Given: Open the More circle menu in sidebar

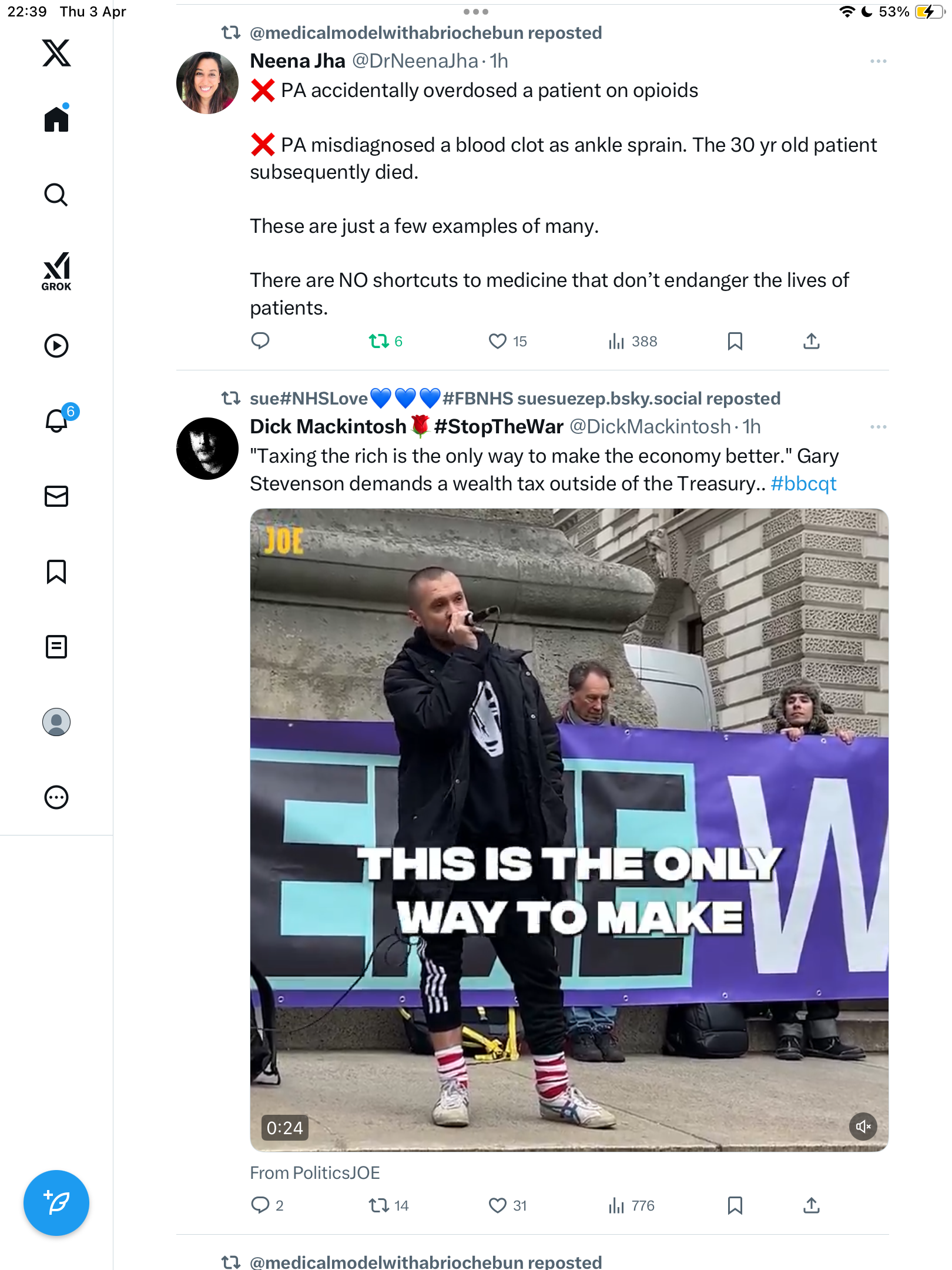Looking at the screenshot, I should [x=56, y=797].
